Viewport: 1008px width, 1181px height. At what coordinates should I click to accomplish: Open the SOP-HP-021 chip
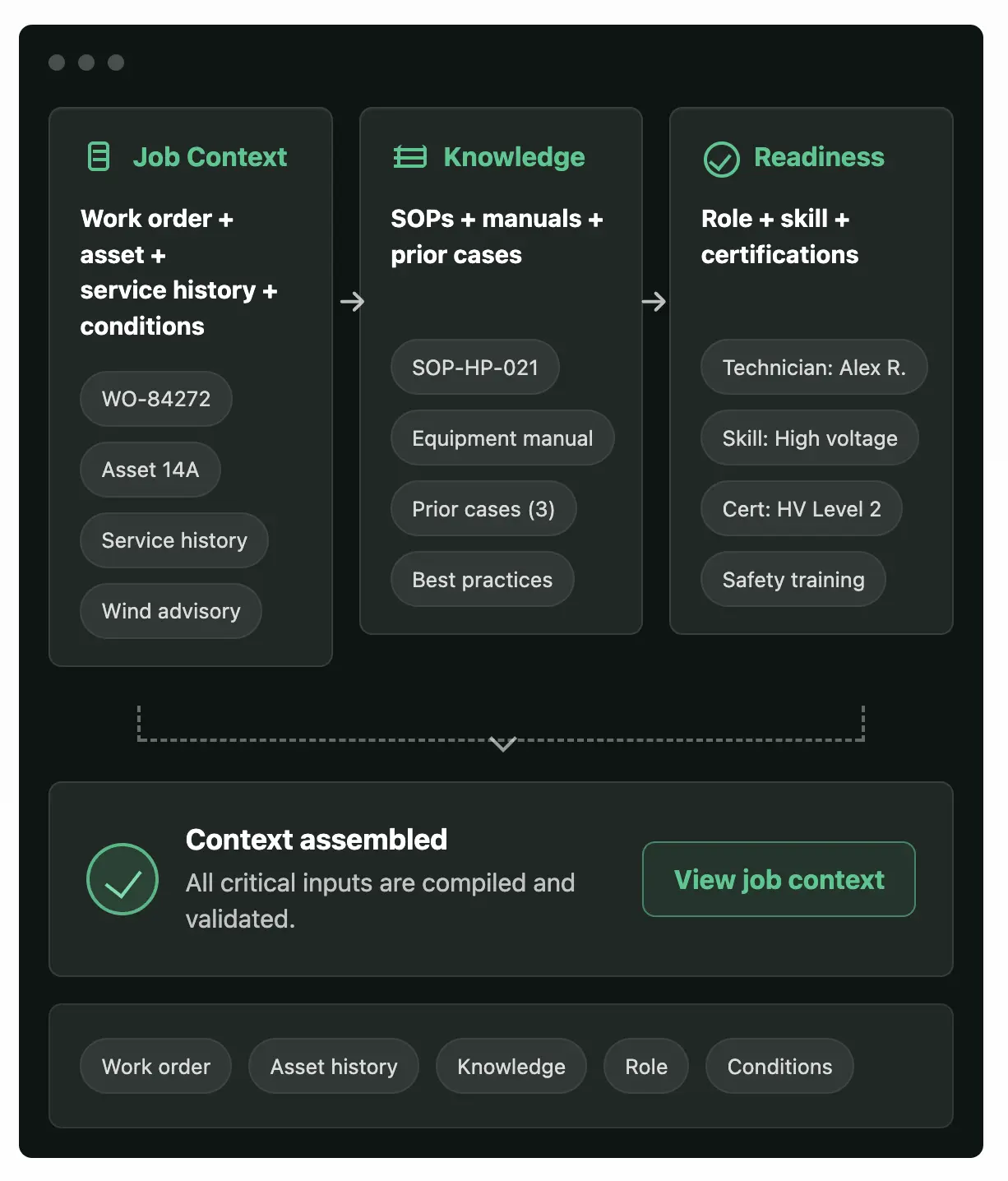coord(475,367)
